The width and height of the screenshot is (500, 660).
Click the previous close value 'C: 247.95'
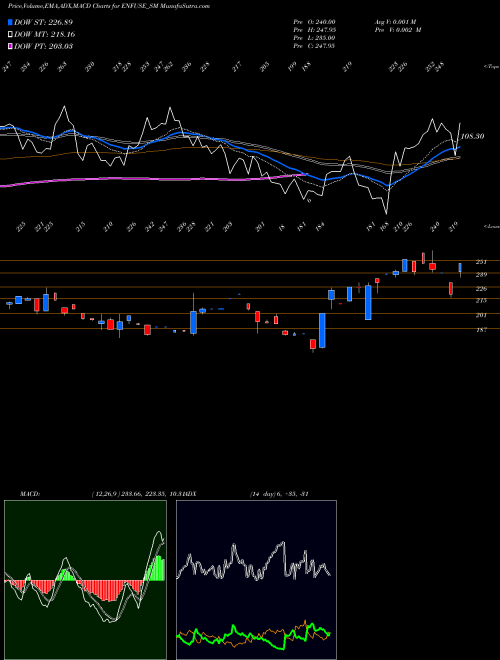(x=319, y=46)
